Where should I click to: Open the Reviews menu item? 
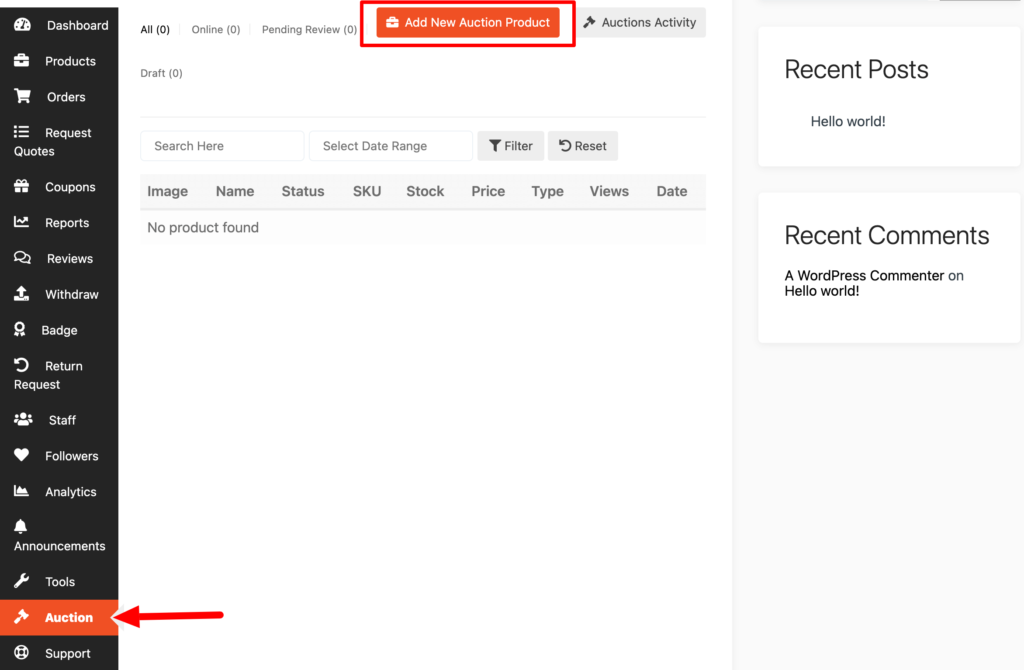[59, 259]
